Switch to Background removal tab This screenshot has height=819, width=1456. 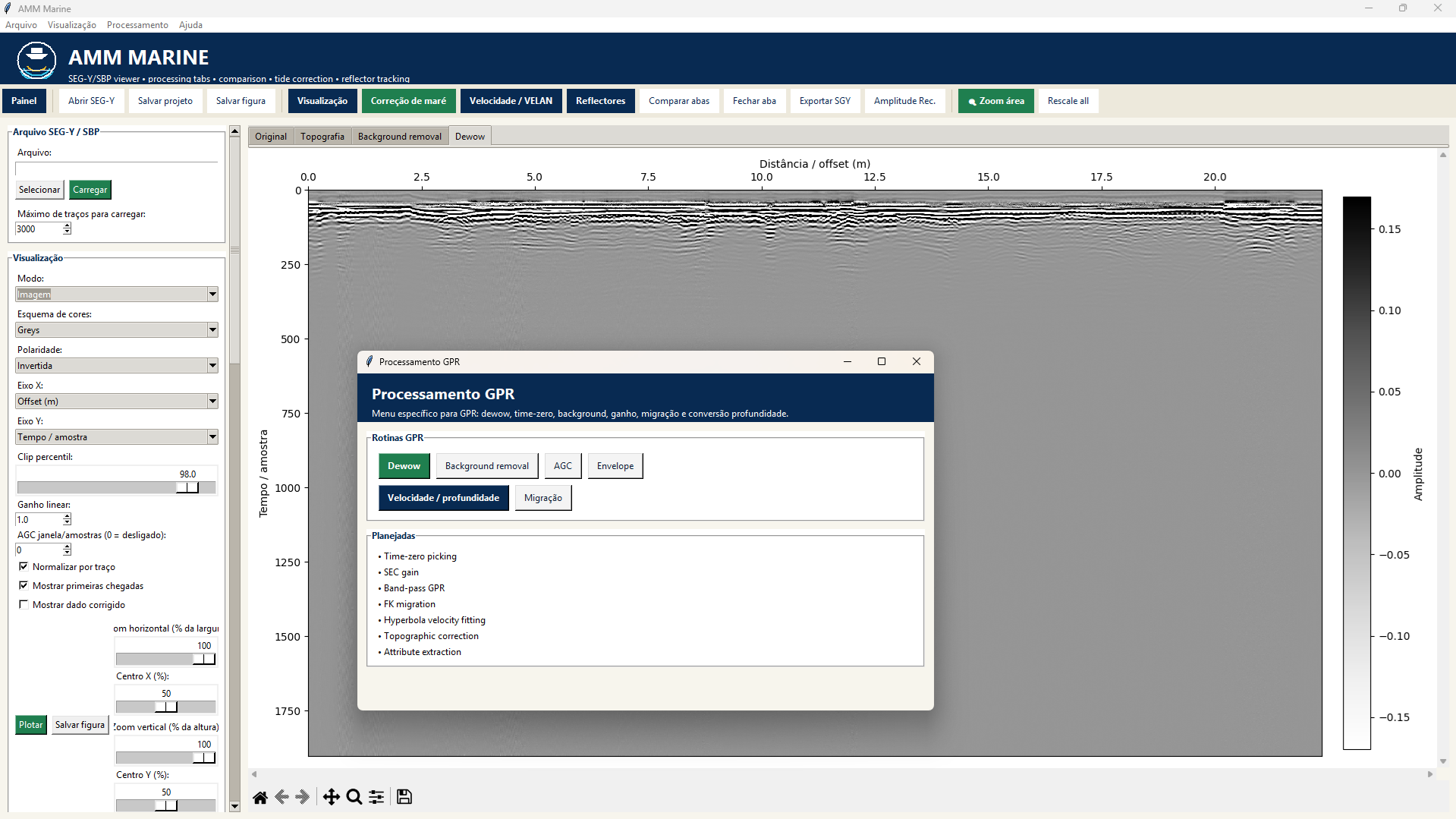(400, 137)
